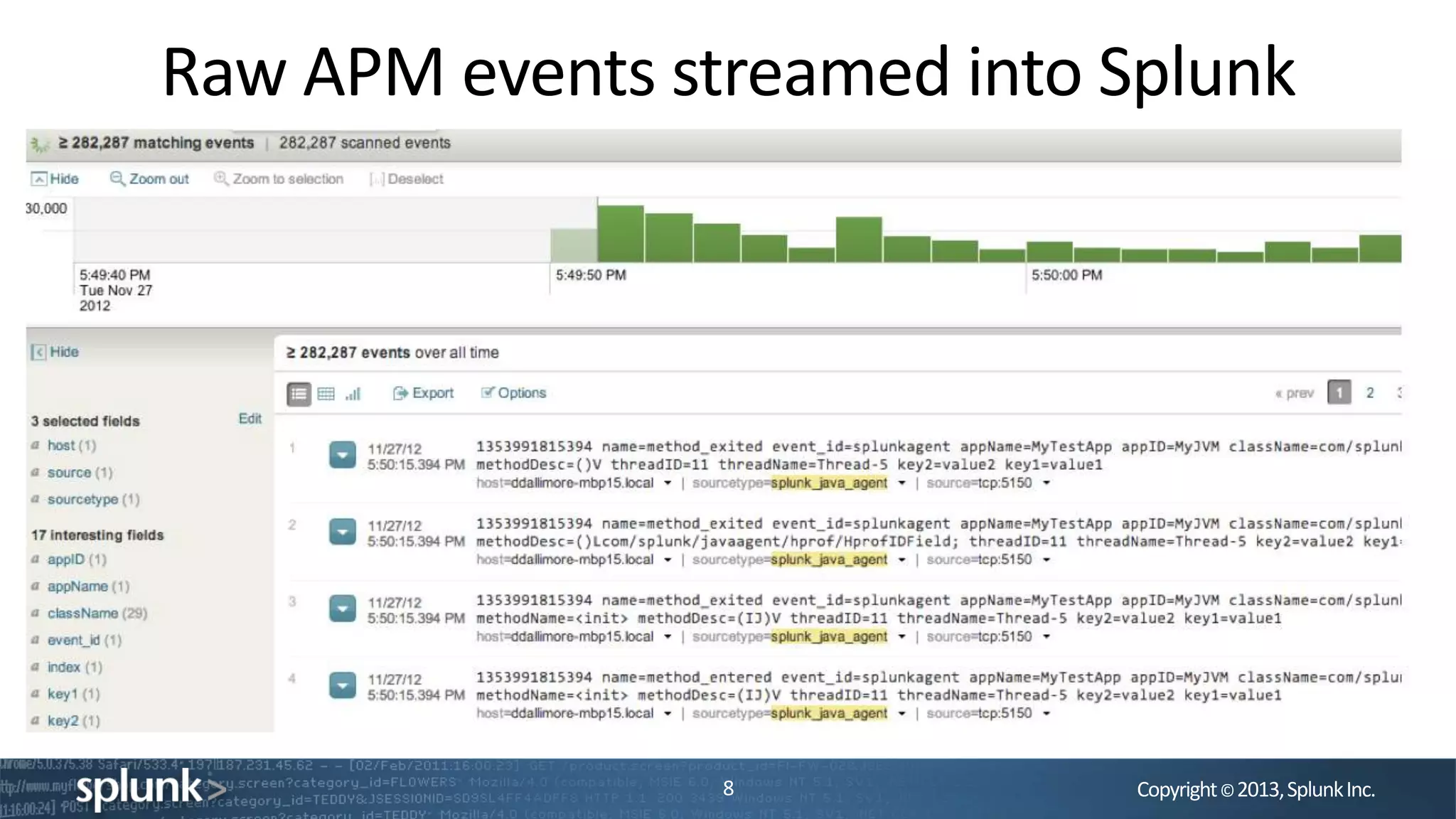
Task: Expand event 1 actions dropdown
Action: (343, 455)
